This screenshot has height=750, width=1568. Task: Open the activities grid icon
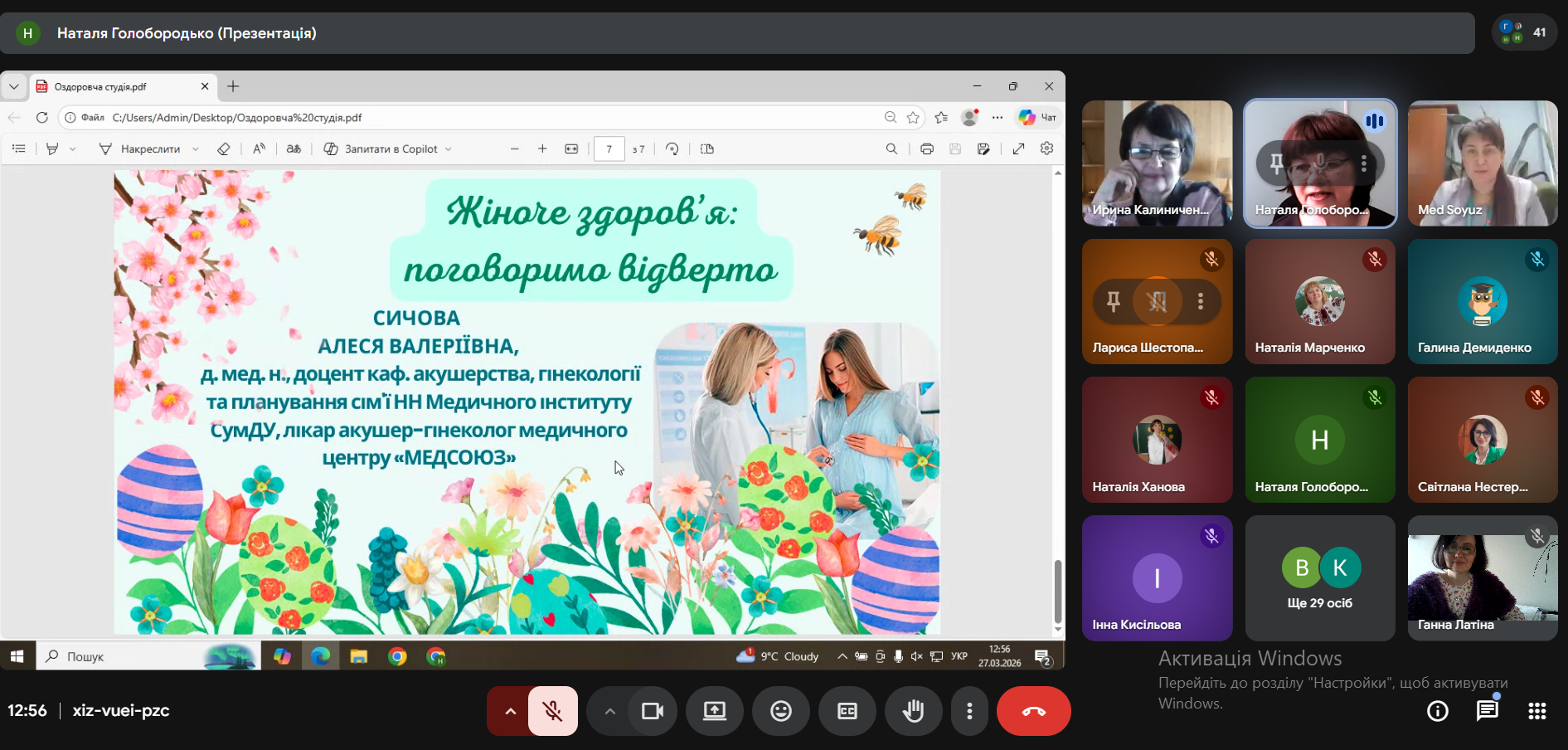click(x=1536, y=711)
